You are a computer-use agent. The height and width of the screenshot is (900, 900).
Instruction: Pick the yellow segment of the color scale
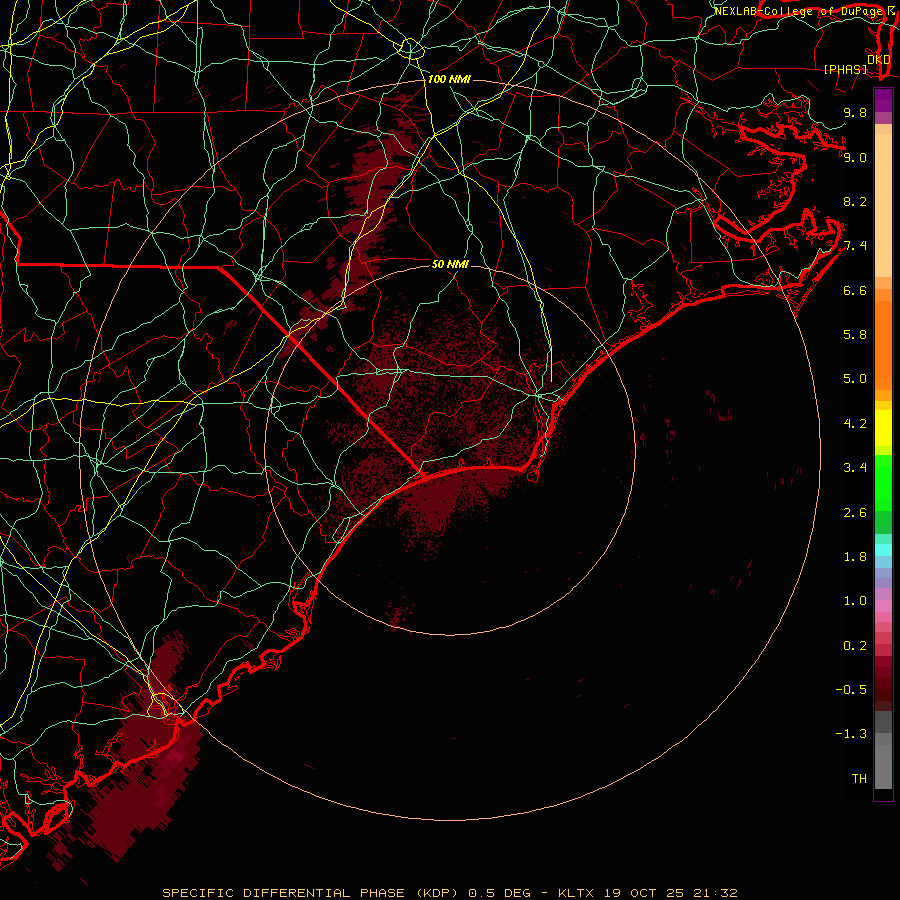(883, 428)
